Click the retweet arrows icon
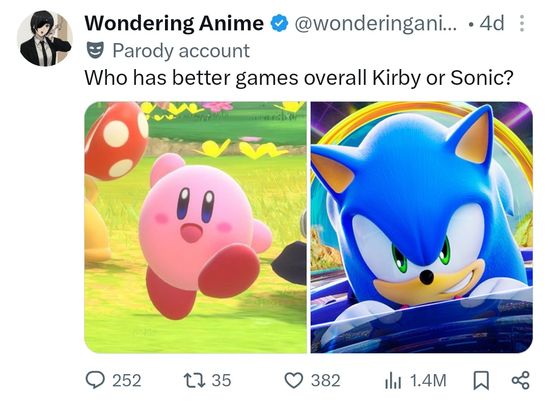550x405 pixels. 194,380
